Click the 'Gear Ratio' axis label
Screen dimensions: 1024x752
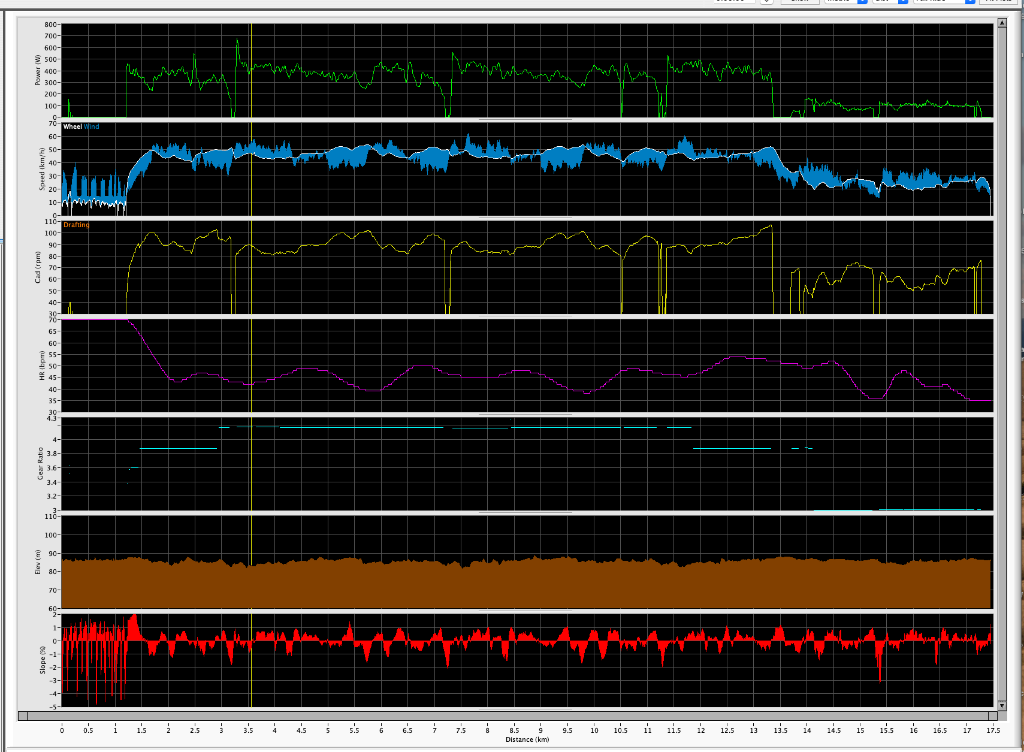(x=40, y=464)
